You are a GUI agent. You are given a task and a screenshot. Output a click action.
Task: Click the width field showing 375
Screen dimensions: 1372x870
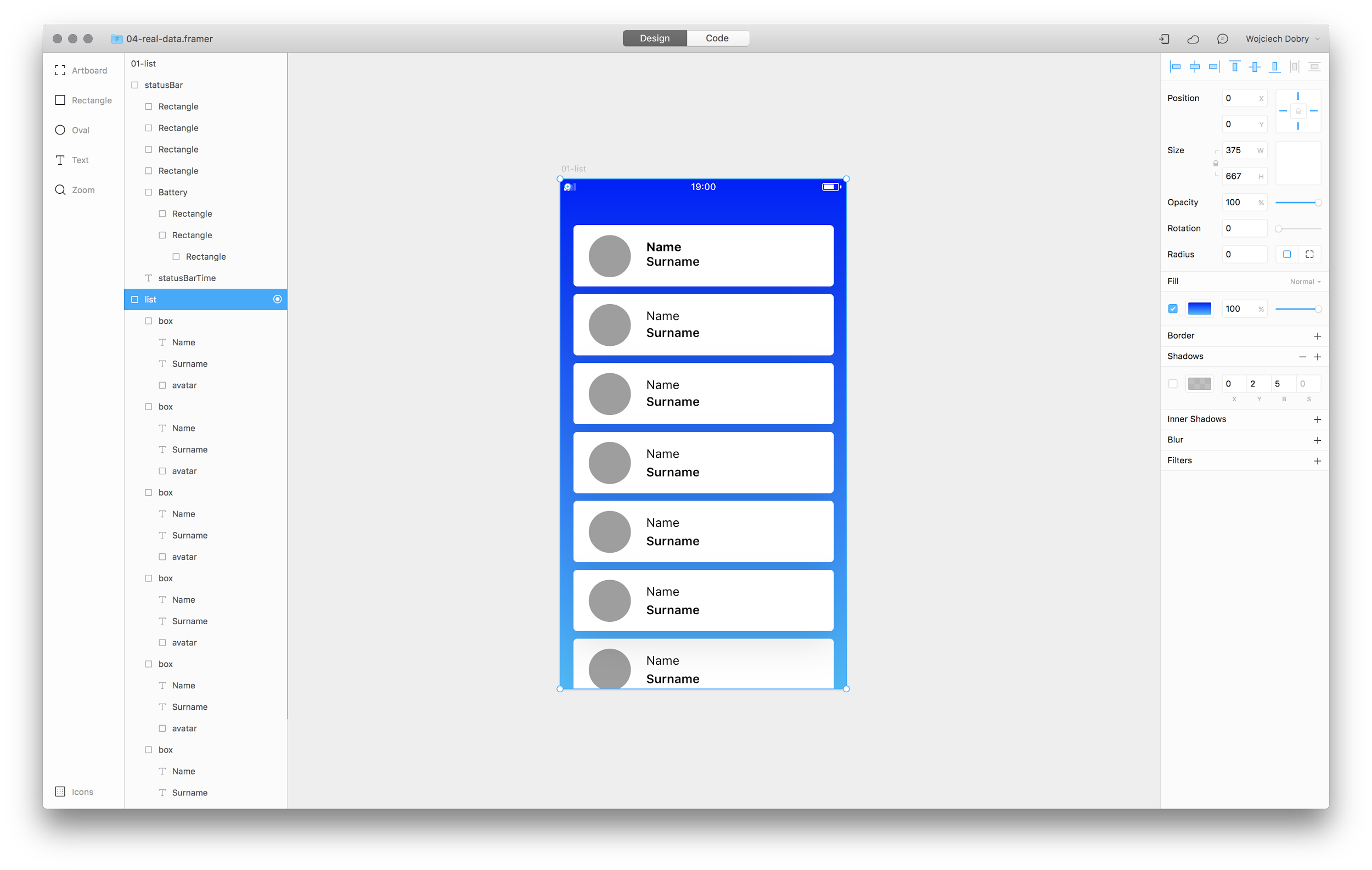[1244, 150]
